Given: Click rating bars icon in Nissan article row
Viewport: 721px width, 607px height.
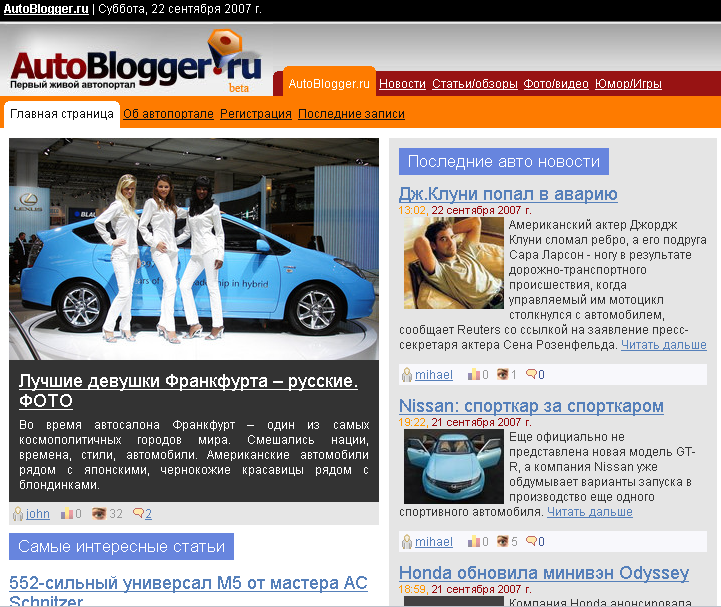Looking at the screenshot, I should (x=474, y=542).
